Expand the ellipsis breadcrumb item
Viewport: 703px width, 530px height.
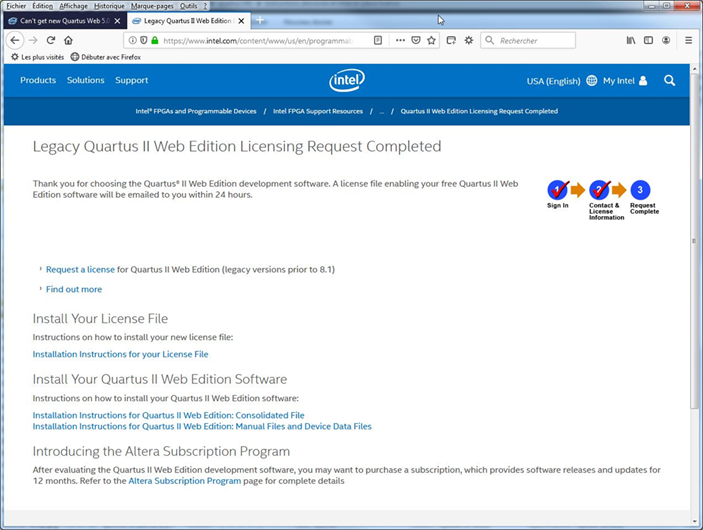pyautogui.click(x=382, y=112)
